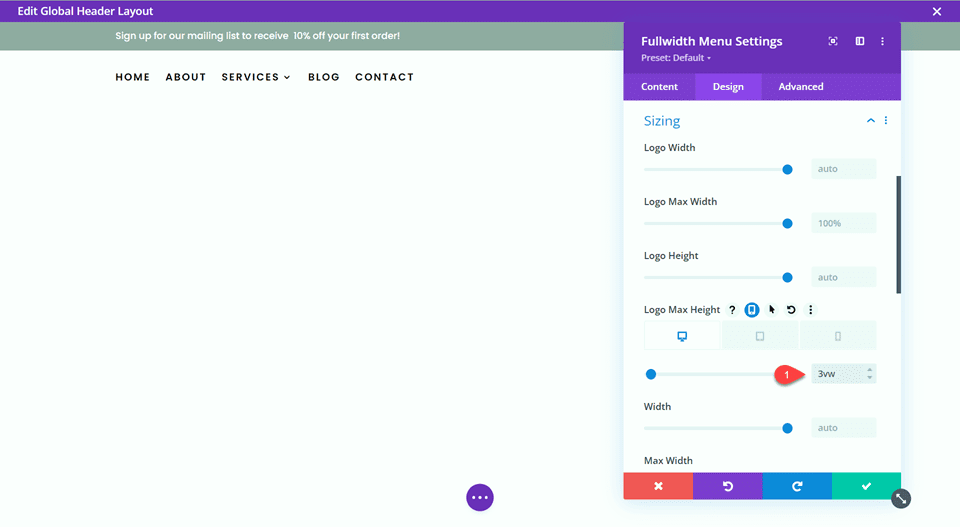This screenshot has width=960, height=527.
Task: Adjust the Logo Width slider handle
Action: 787,170
